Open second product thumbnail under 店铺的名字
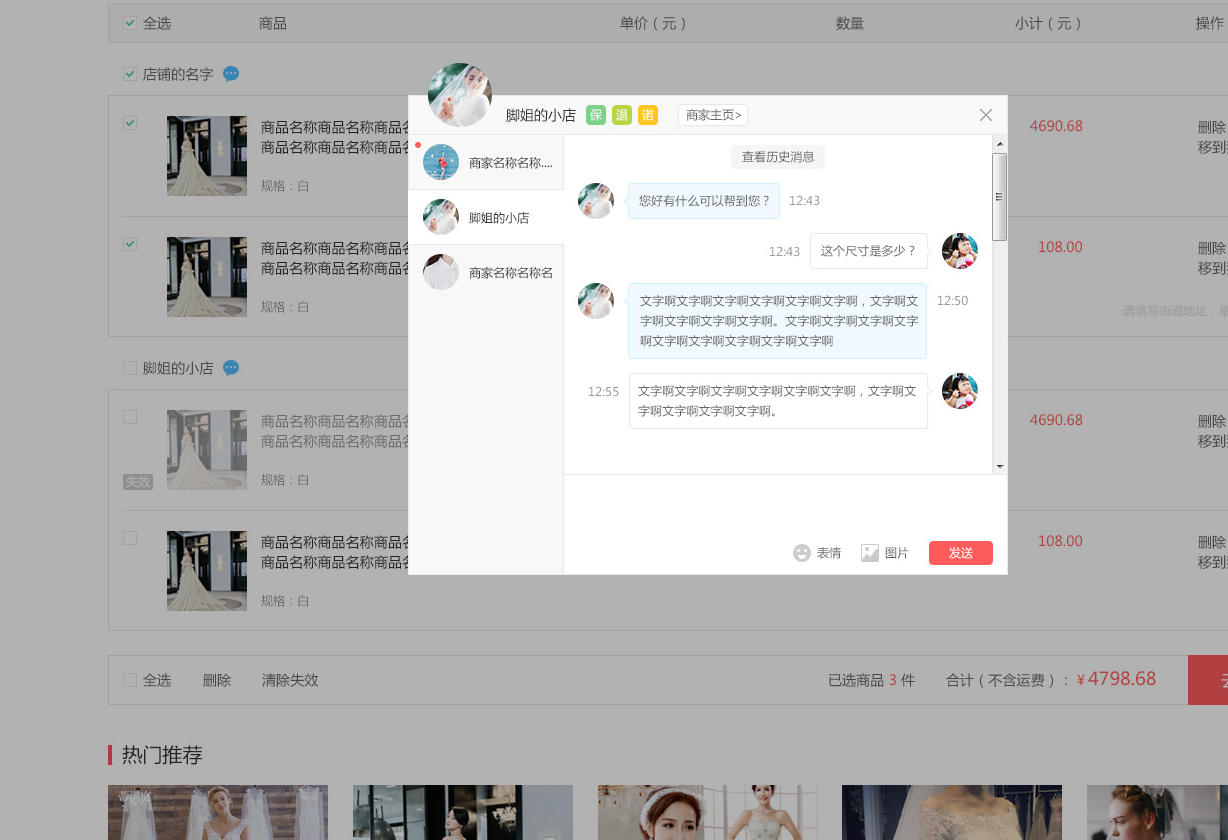This screenshot has width=1228, height=840. (x=207, y=277)
